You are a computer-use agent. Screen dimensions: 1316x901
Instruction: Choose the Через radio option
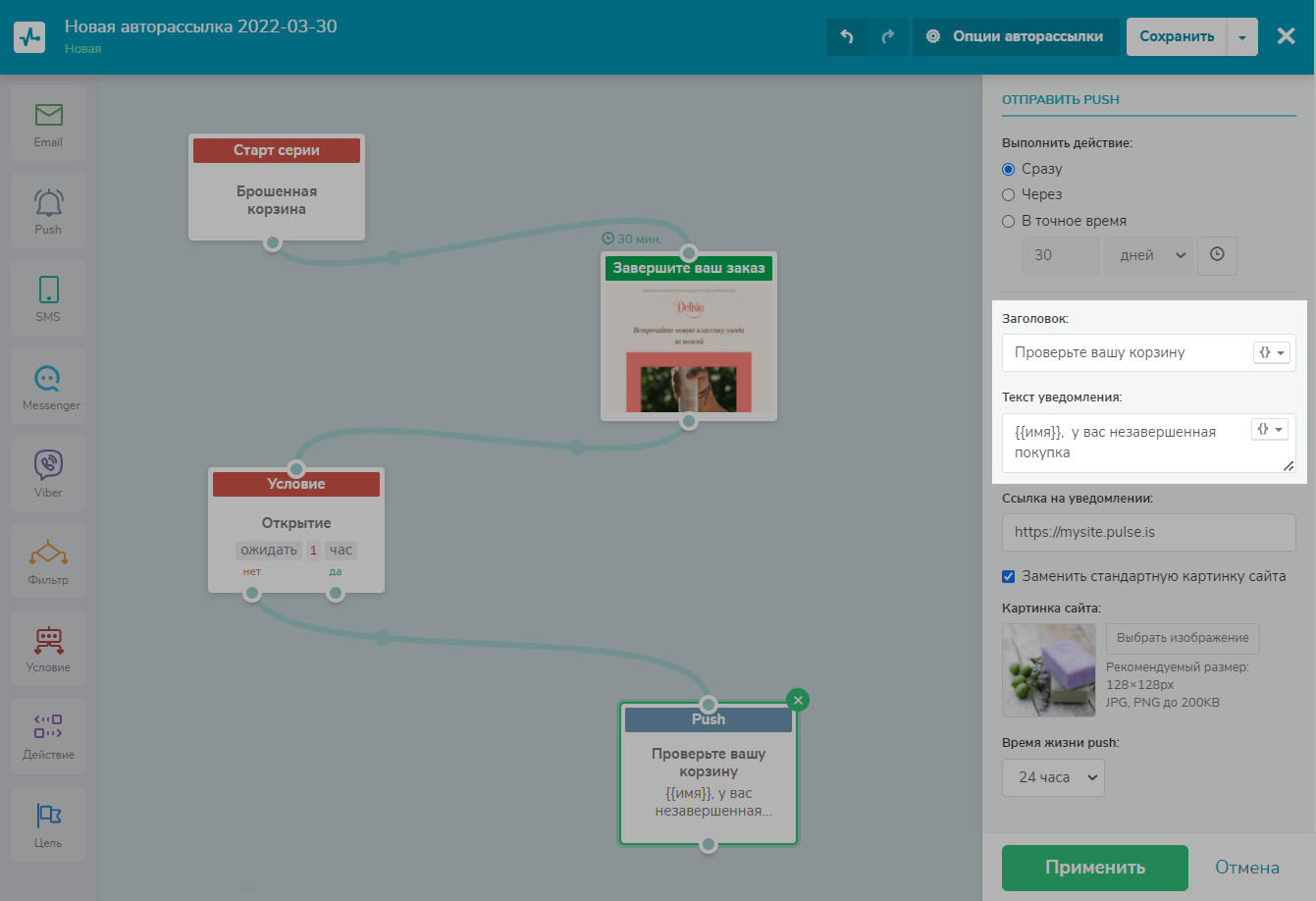point(1008,194)
